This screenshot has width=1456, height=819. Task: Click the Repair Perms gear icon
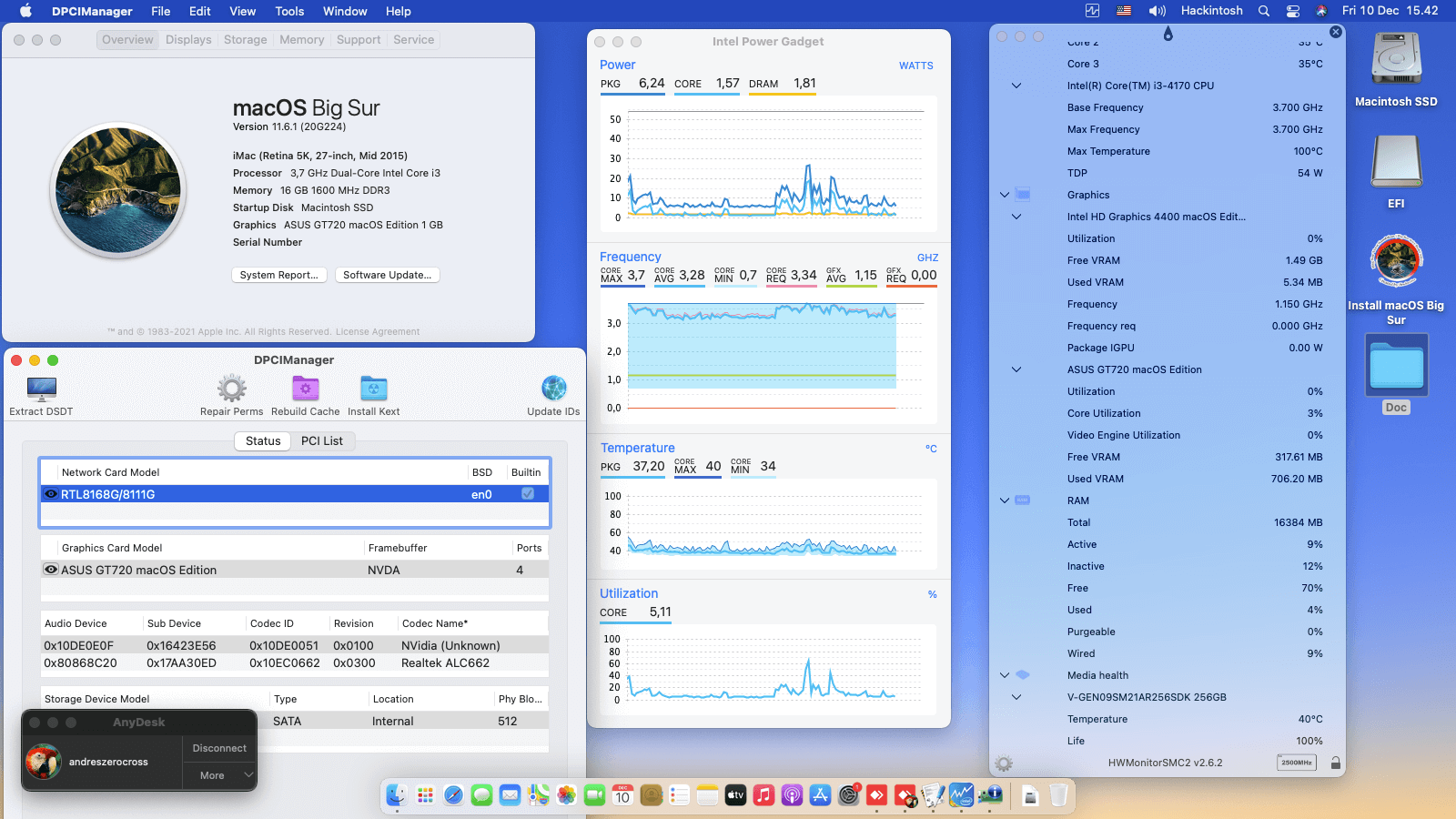click(231, 389)
